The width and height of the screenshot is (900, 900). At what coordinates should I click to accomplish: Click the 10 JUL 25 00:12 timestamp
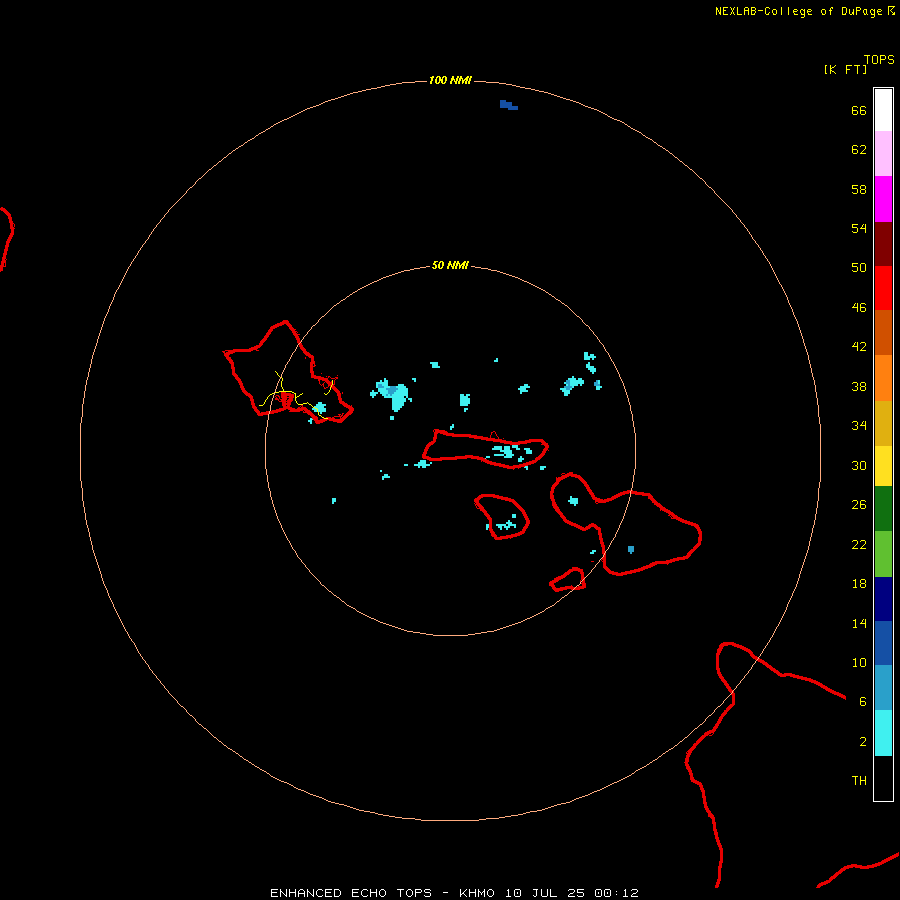click(x=572, y=893)
